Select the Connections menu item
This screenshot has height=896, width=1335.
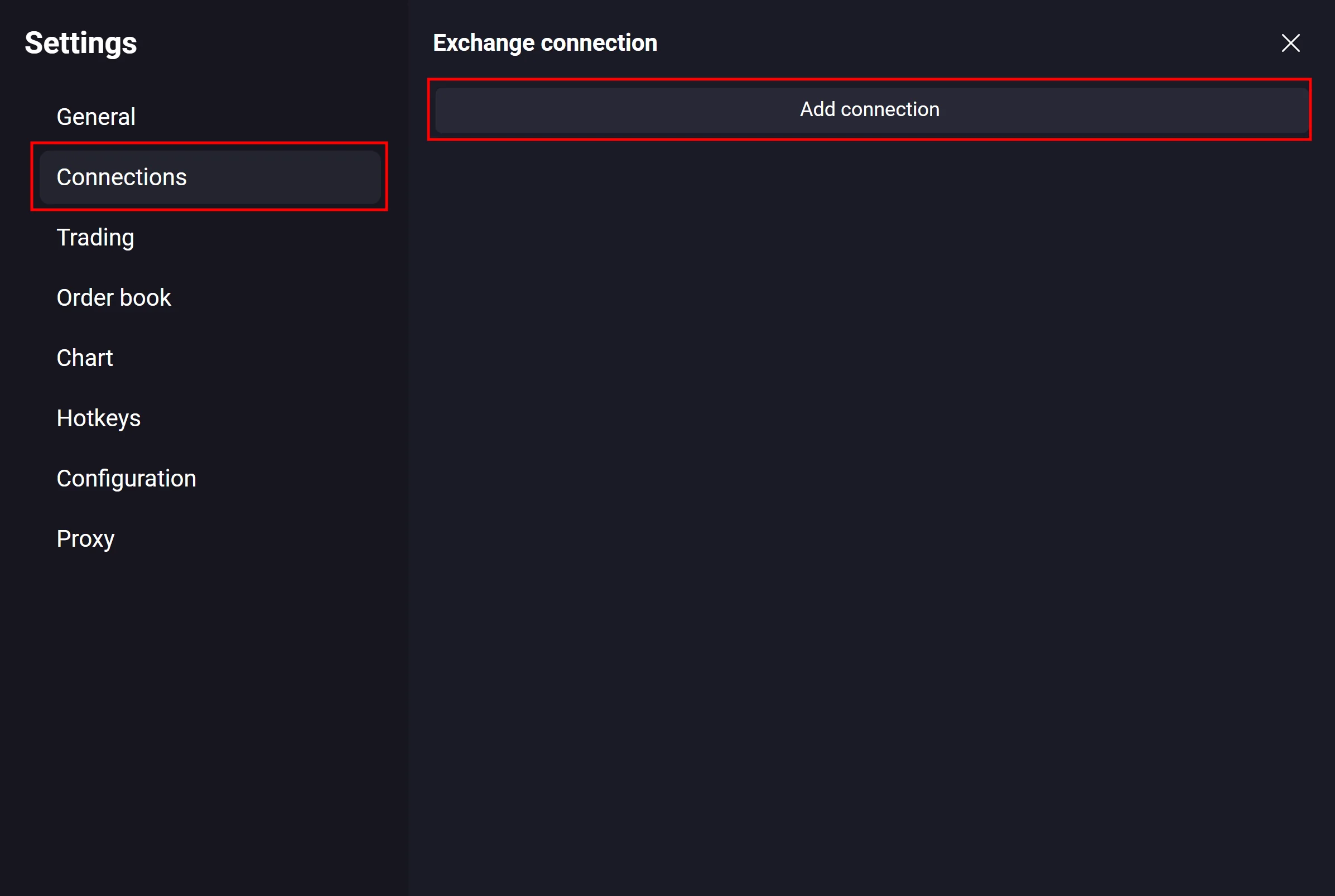point(122,177)
